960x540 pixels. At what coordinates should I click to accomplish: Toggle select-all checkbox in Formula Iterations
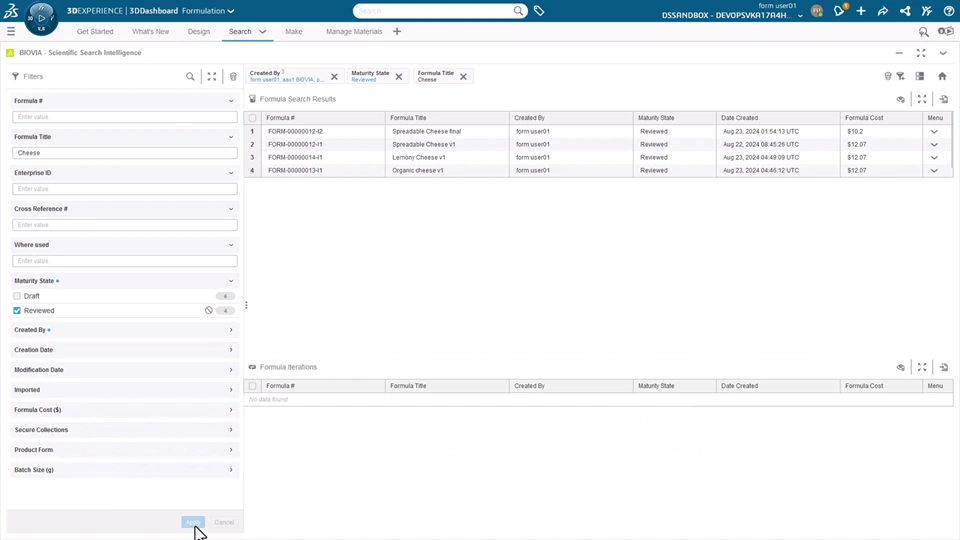click(252, 386)
